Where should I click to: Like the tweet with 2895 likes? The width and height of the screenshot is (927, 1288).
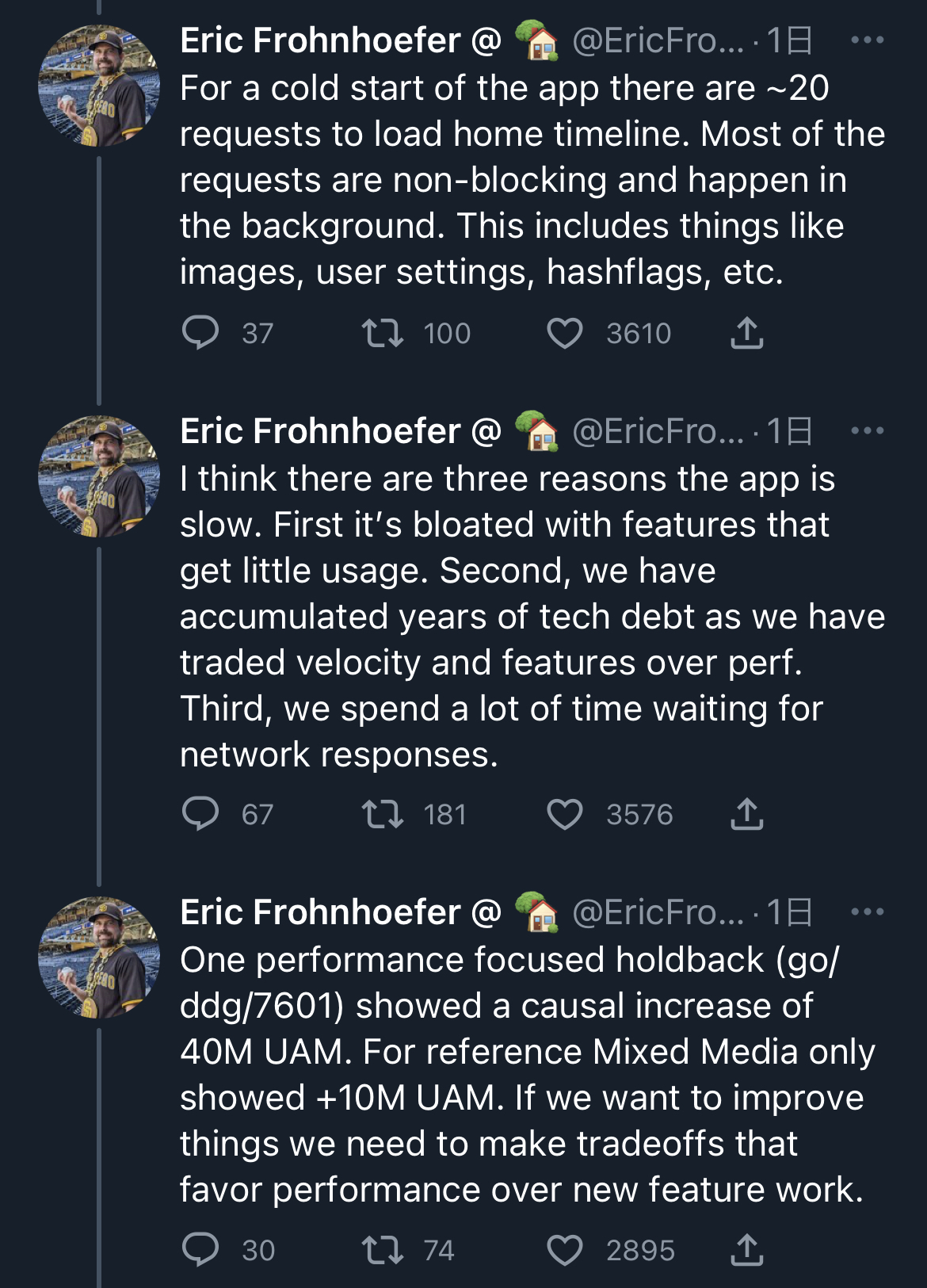coord(565,1251)
